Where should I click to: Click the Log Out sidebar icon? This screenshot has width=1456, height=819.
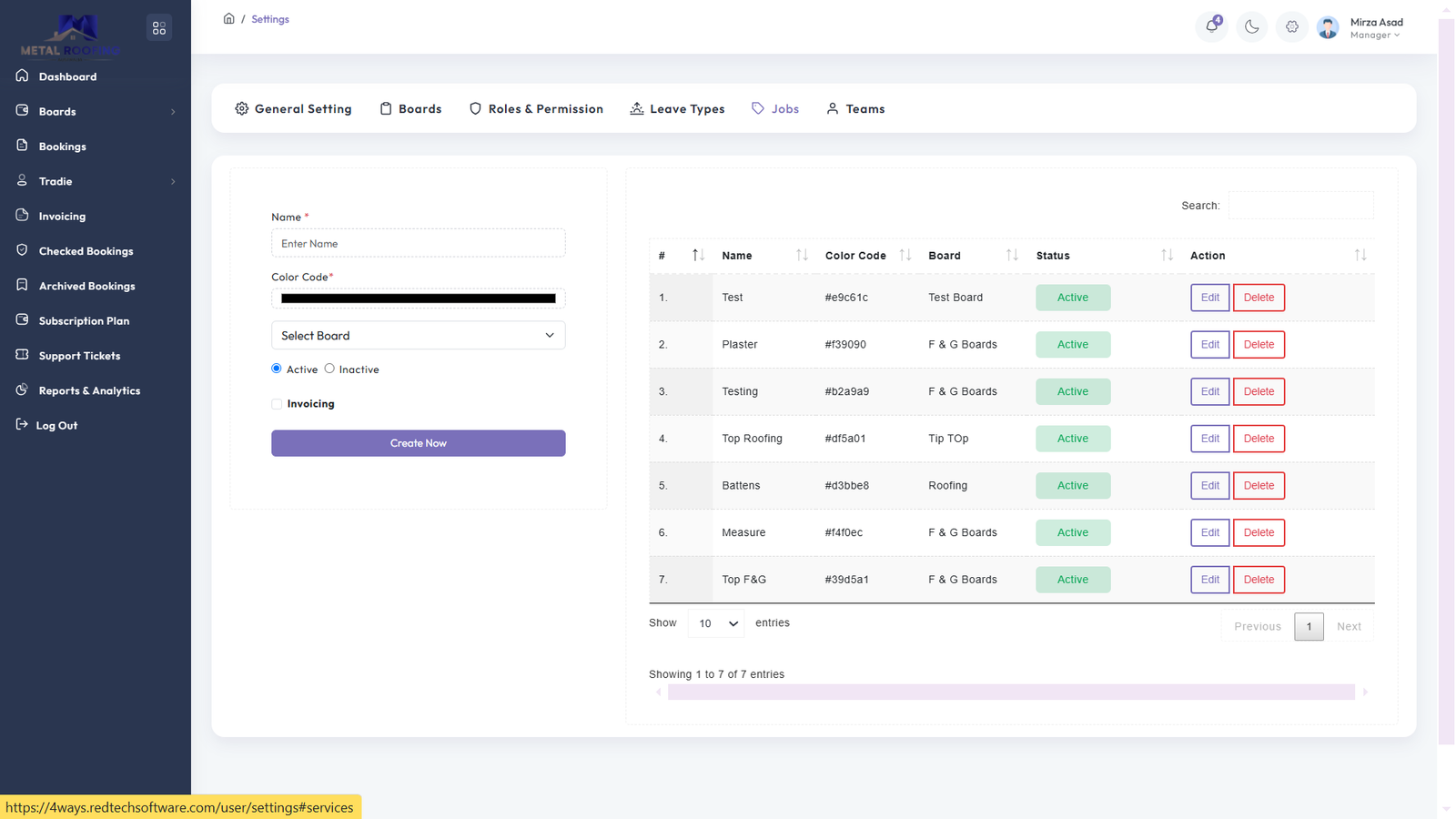[x=22, y=424]
